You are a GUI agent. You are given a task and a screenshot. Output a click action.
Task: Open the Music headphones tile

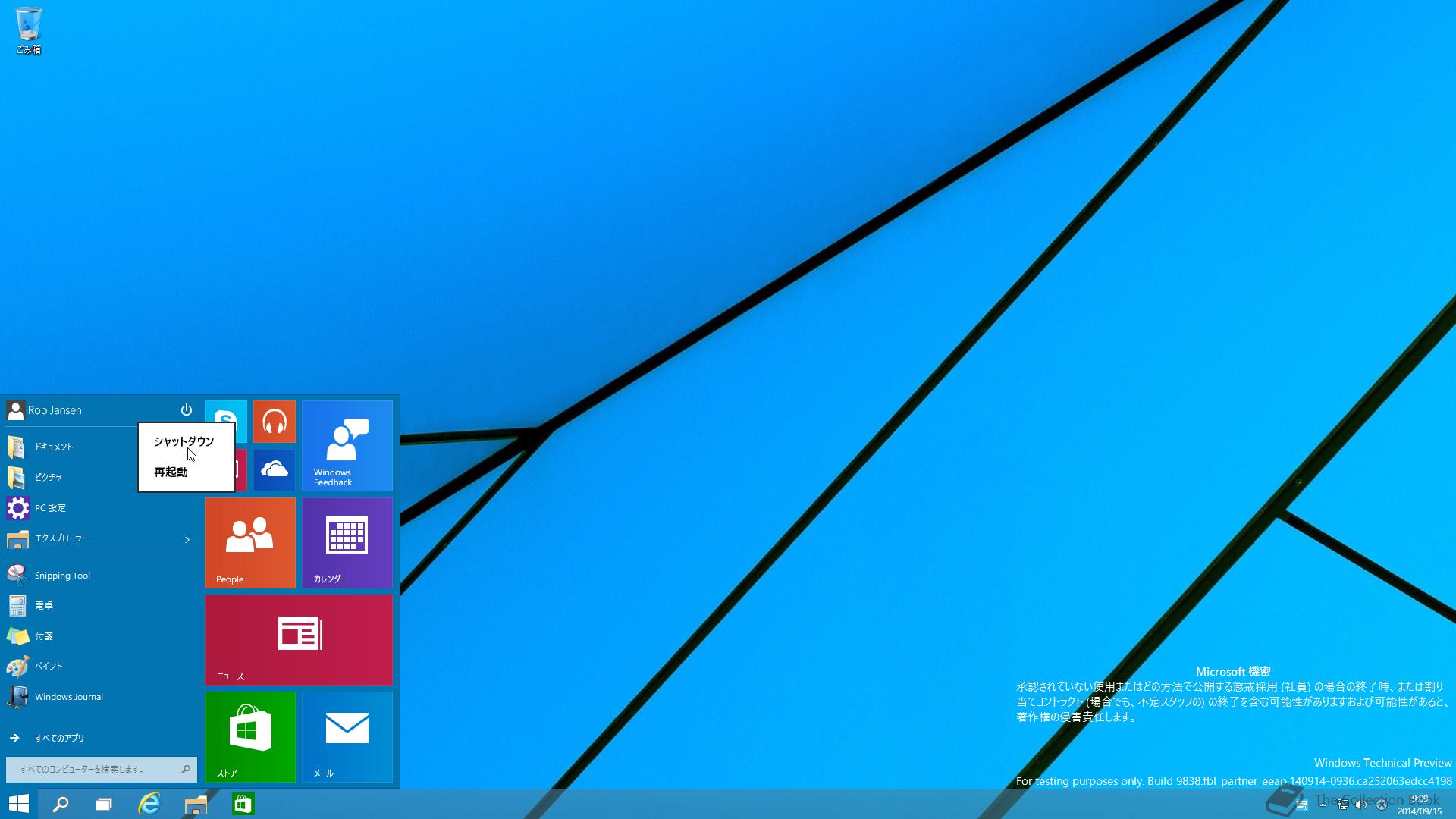[275, 422]
